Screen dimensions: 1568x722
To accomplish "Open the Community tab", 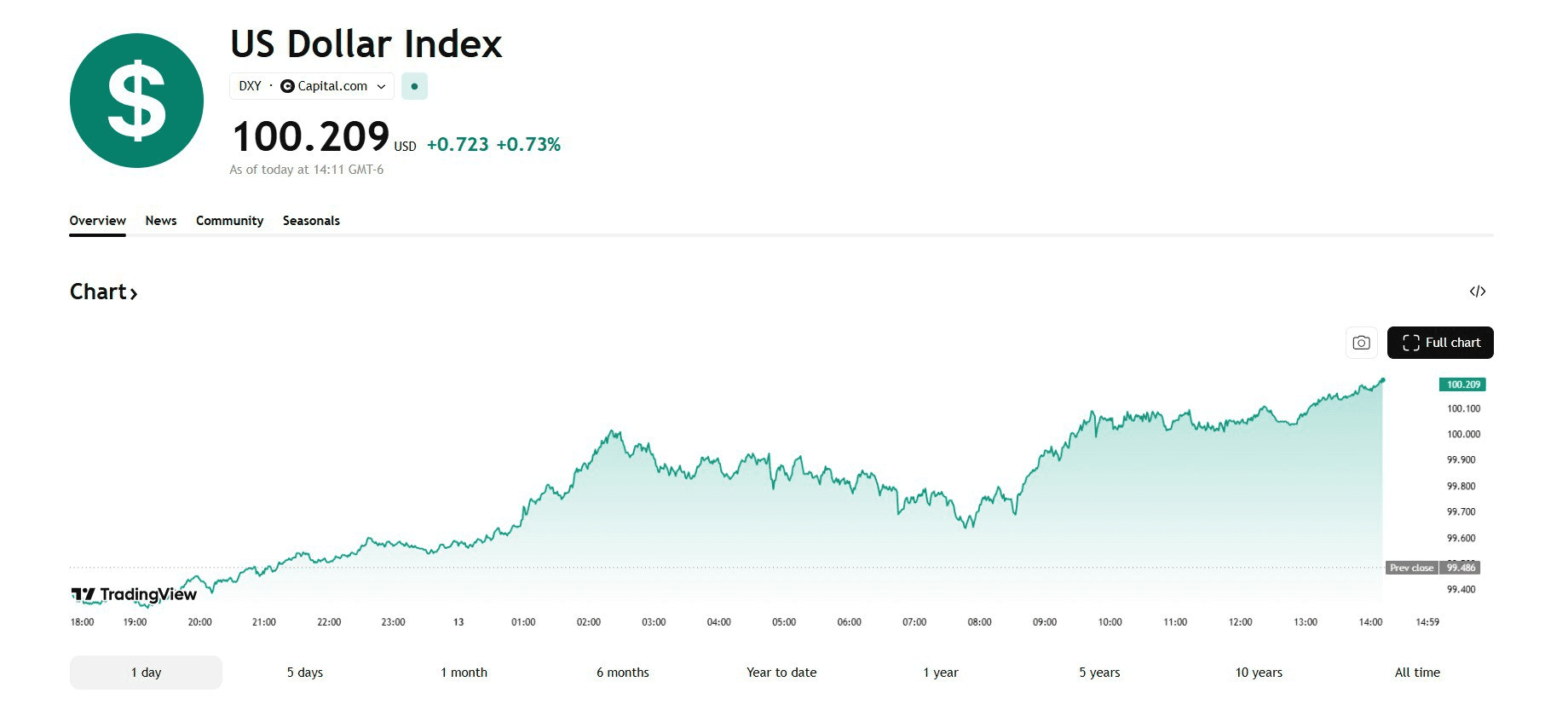I will 229,221.
